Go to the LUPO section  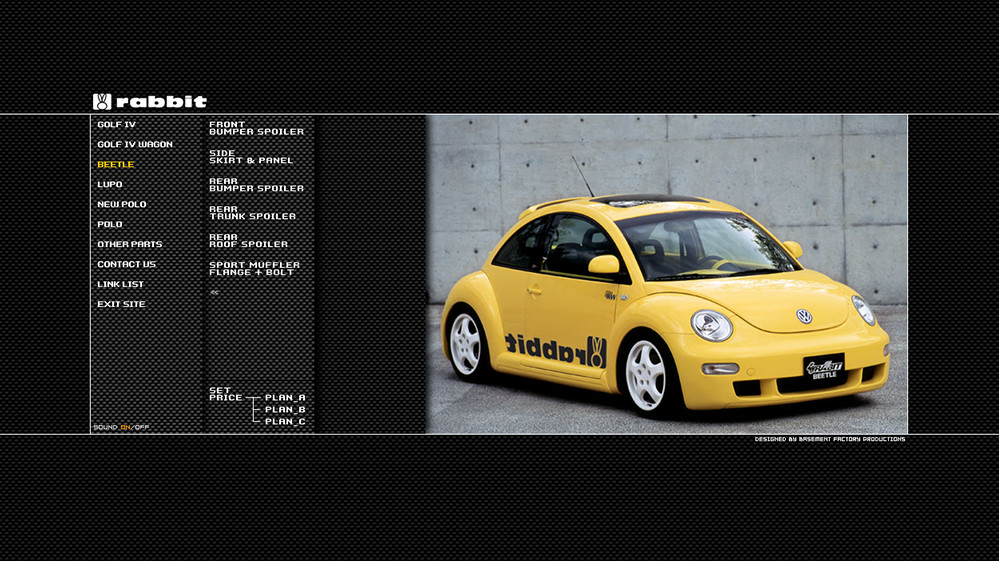(x=110, y=185)
